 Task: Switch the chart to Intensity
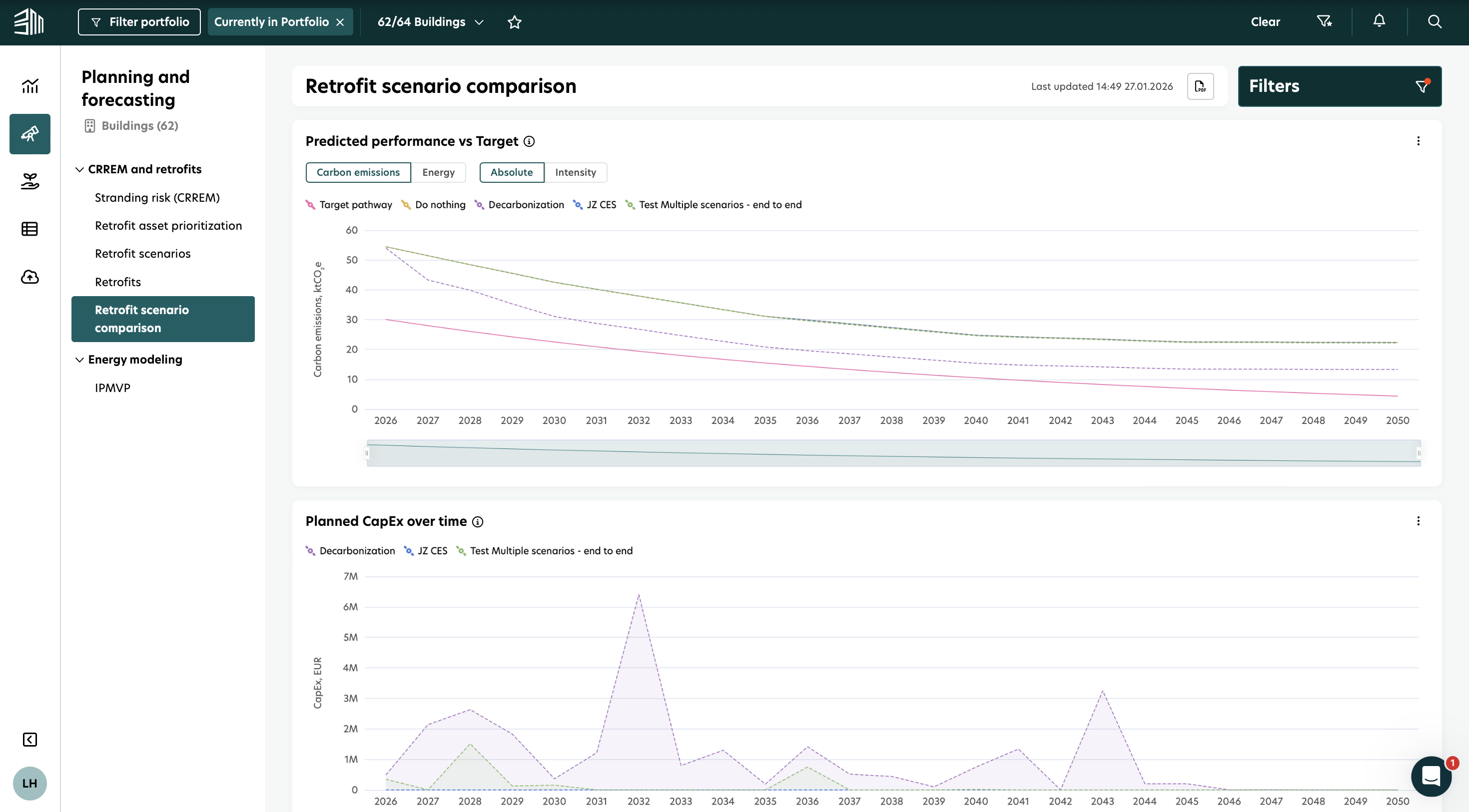tap(575, 172)
